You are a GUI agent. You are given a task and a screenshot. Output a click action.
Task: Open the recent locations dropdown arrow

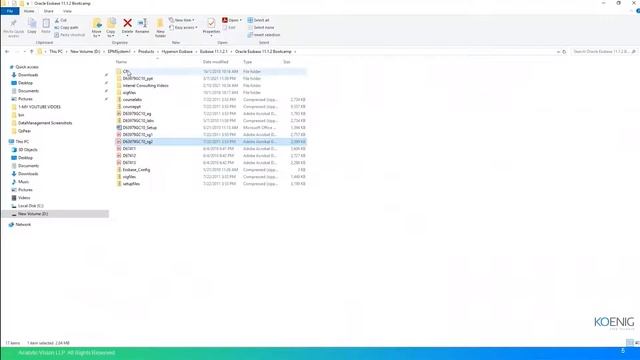pos(24,52)
